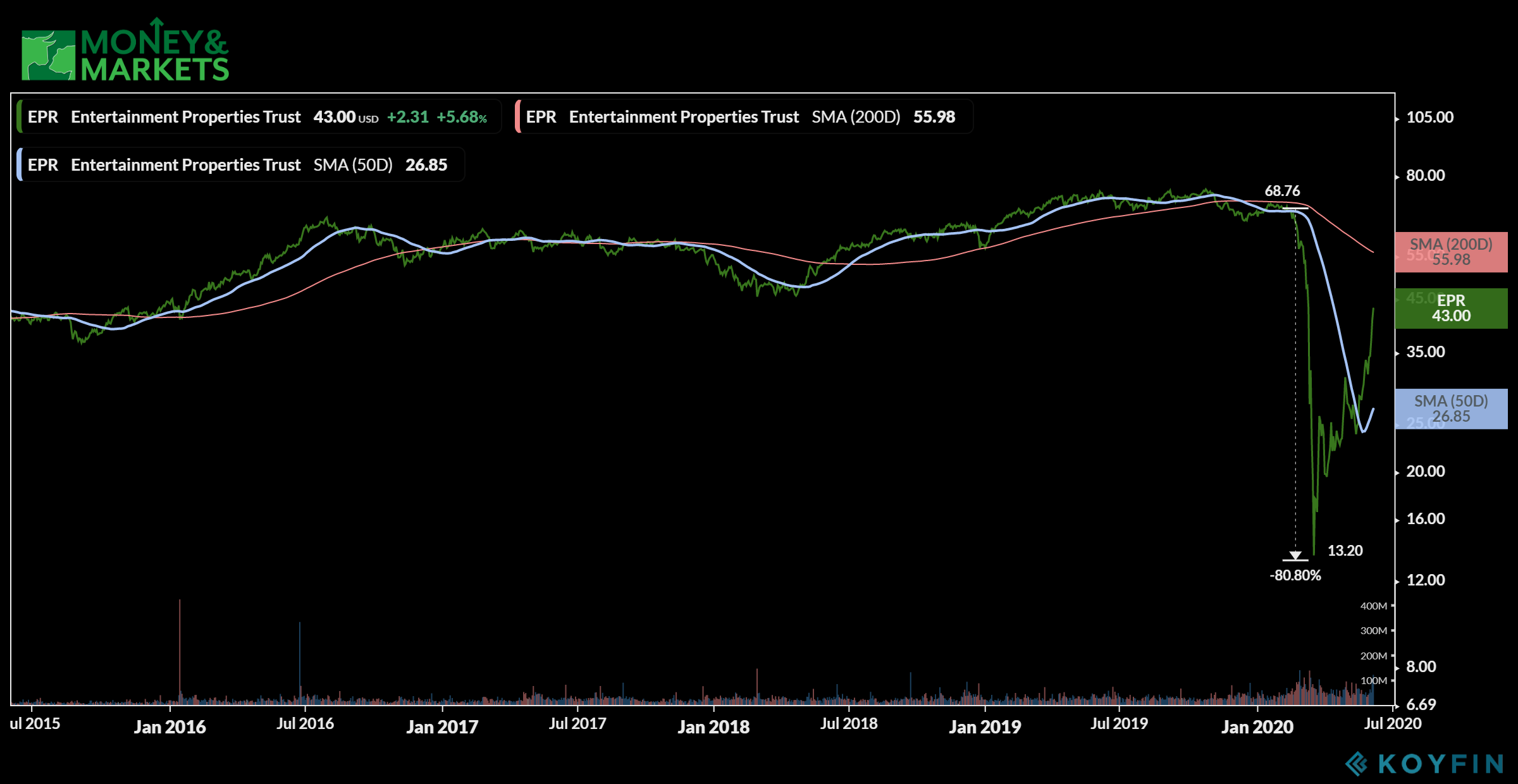This screenshot has height=784, width=1518.
Task: Click the Jan 2018 date label
Action: 713,727
